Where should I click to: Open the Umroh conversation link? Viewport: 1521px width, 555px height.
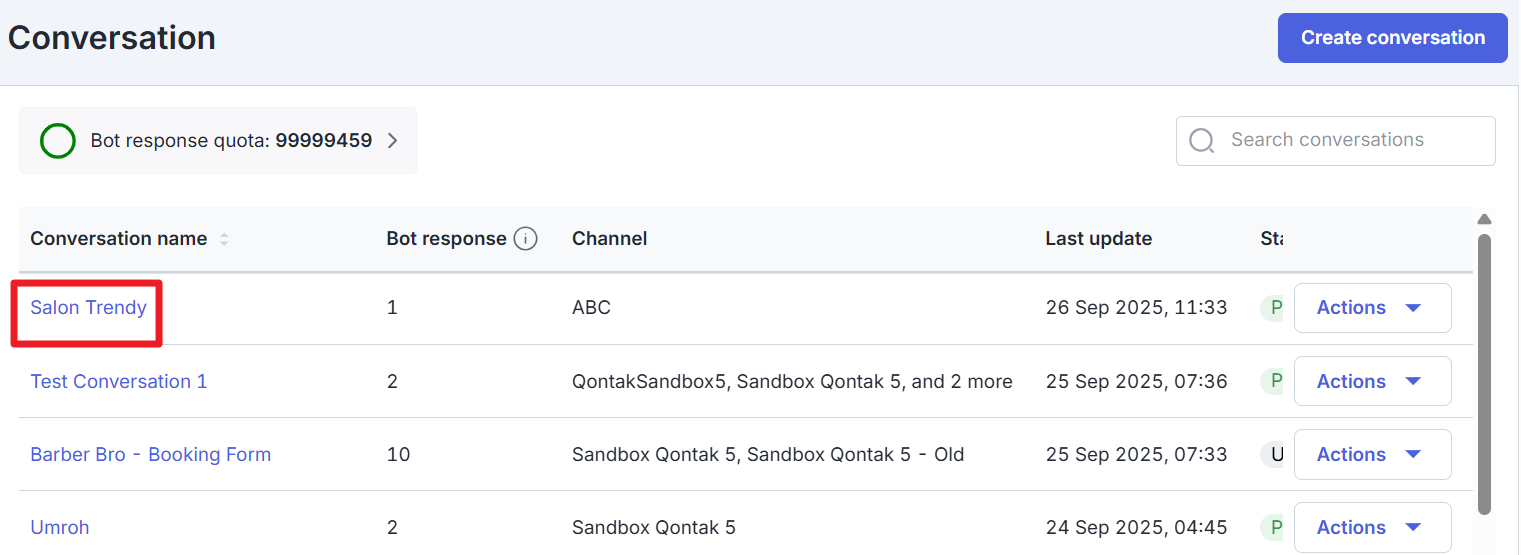pyautogui.click(x=59, y=527)
